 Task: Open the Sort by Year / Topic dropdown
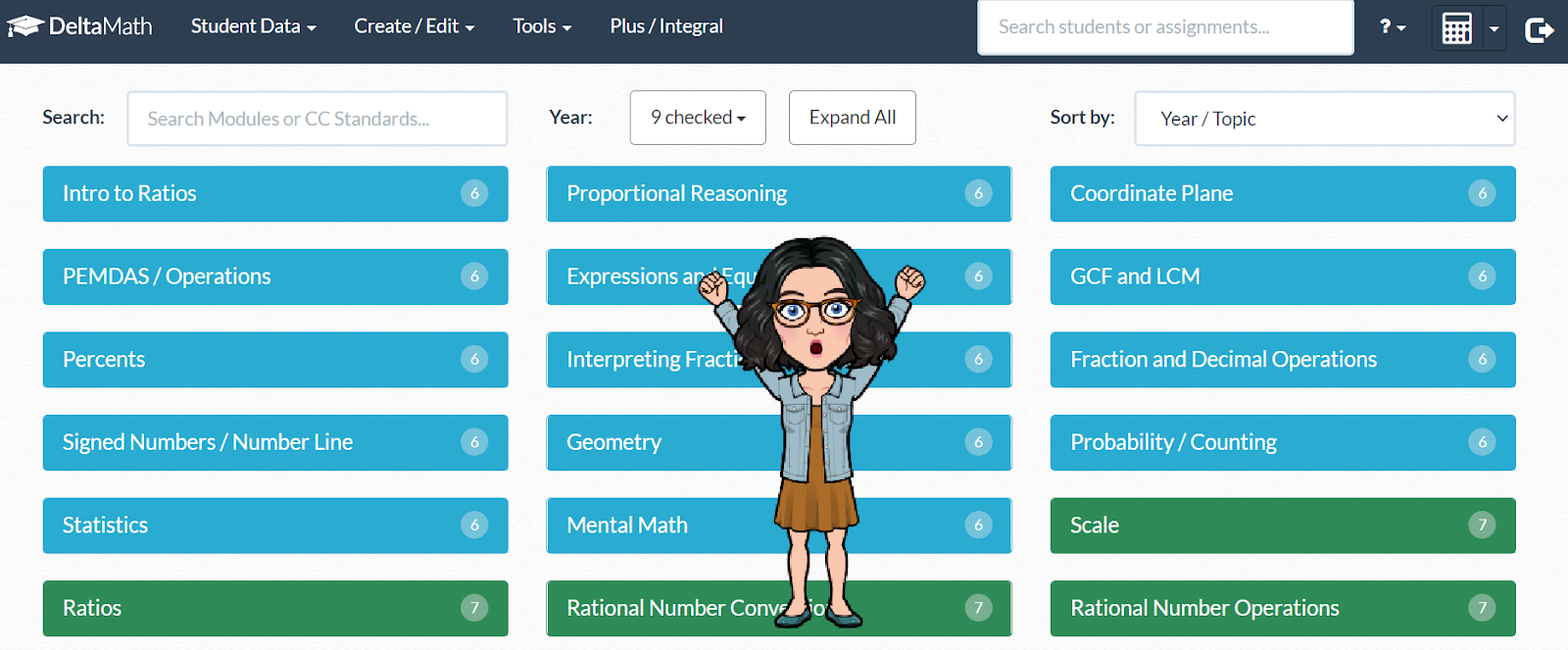point(1325,119)
